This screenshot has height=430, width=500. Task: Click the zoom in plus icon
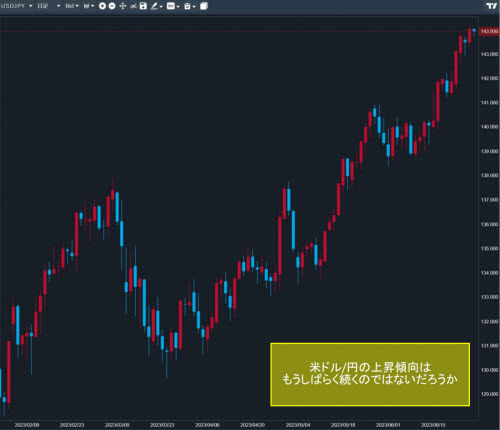tap(102, 6)
